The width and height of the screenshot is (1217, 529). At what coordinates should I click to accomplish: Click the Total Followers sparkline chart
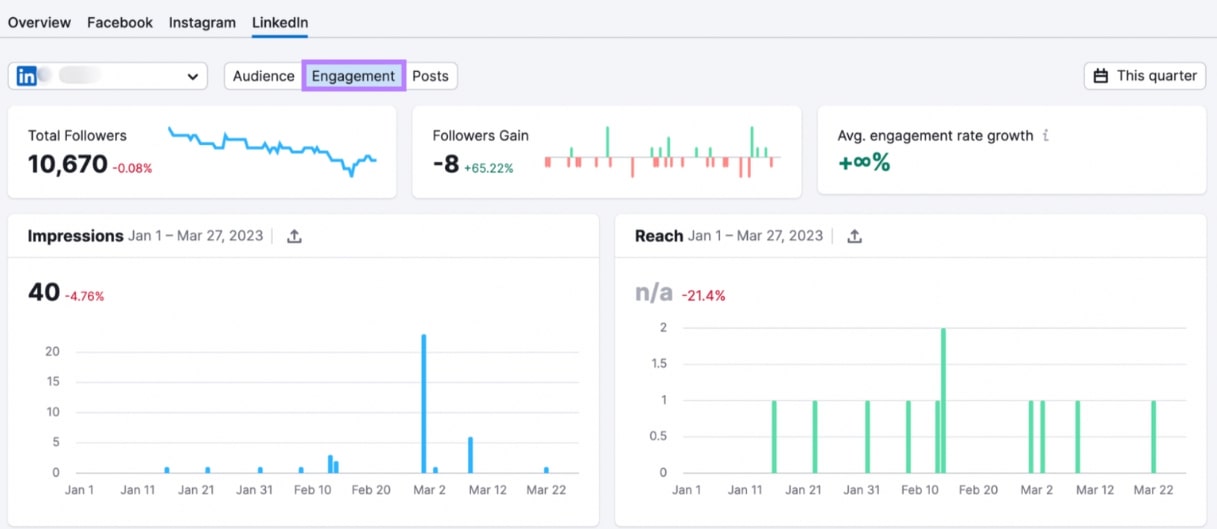[x=272, y=150]
